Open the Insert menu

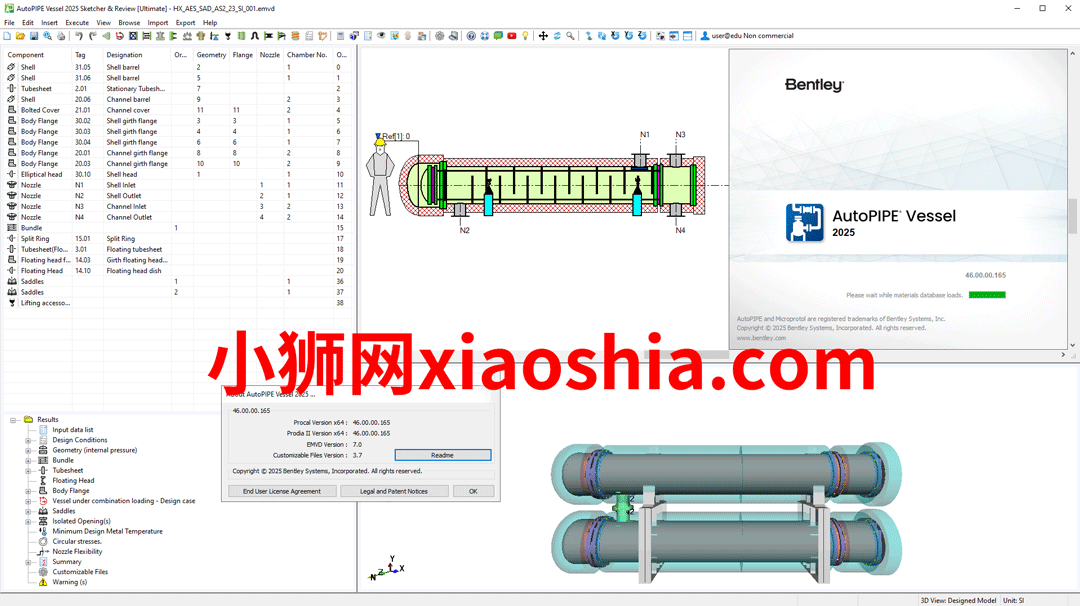49,23
